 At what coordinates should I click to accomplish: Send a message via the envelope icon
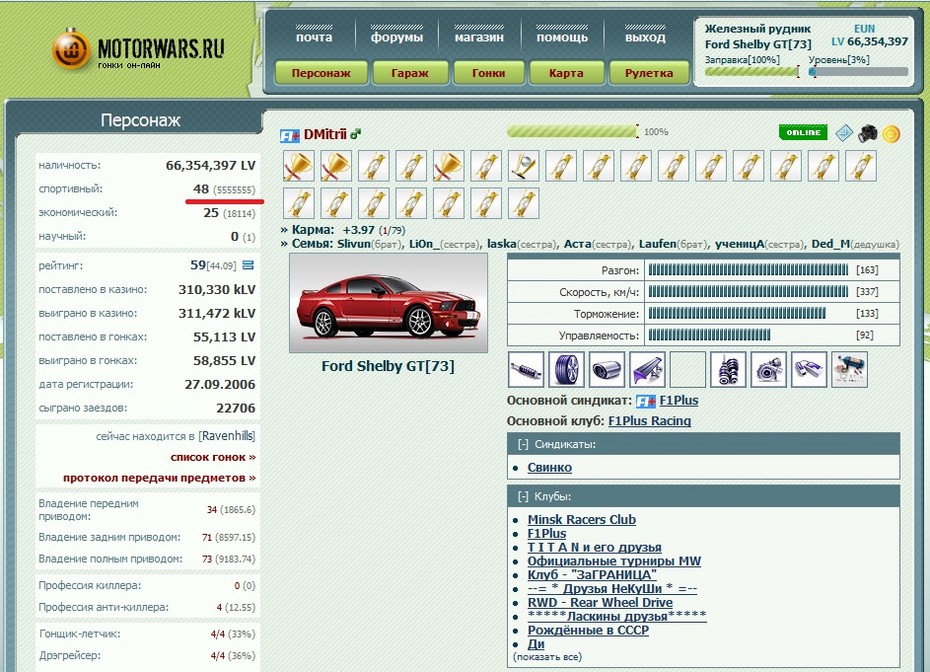click(844, 133)
